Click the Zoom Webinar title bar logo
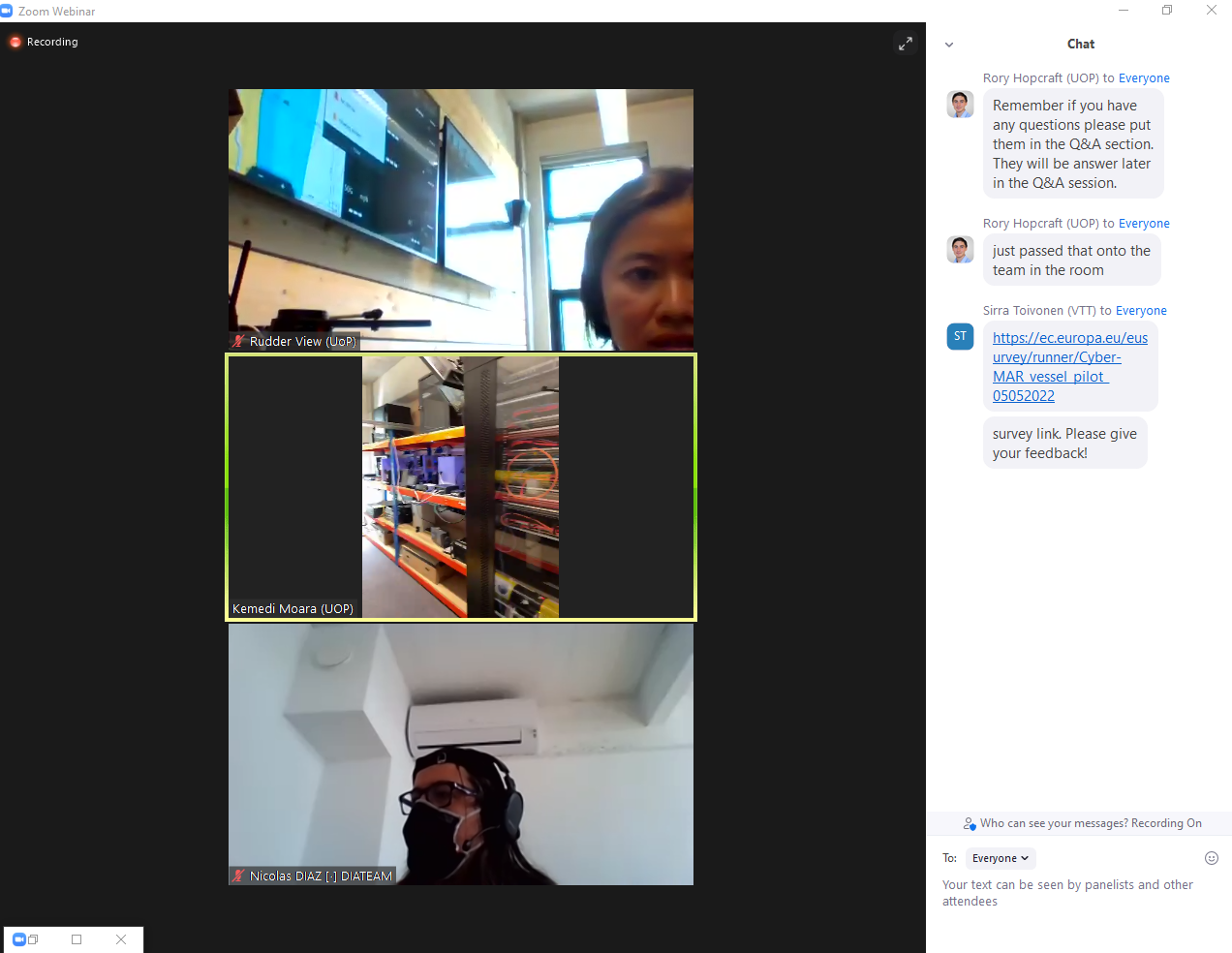The image size is (1232, 953). [7, 11]
